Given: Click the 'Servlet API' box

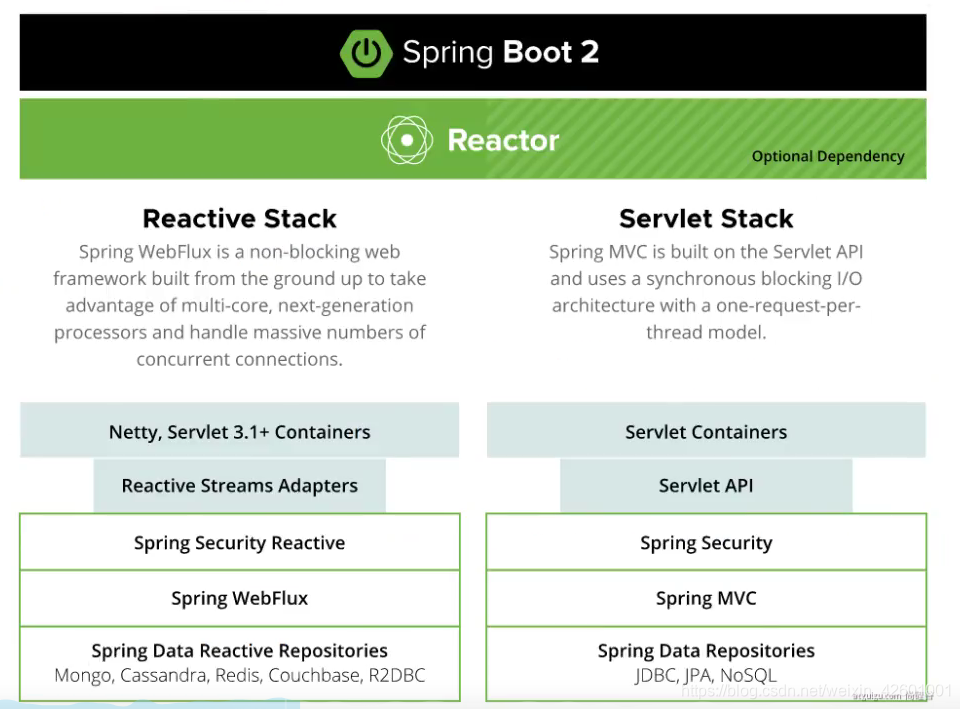Looking at the screenshot, I should coord(706,486).
